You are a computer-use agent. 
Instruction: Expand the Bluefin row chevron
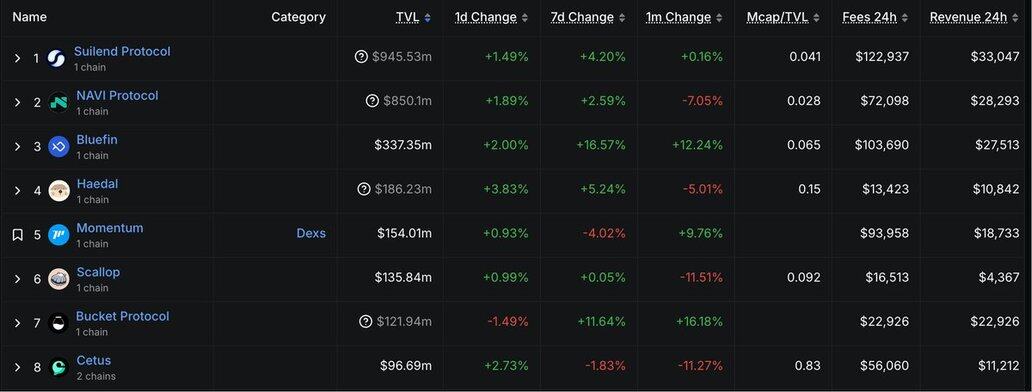(x=18, y=147)
